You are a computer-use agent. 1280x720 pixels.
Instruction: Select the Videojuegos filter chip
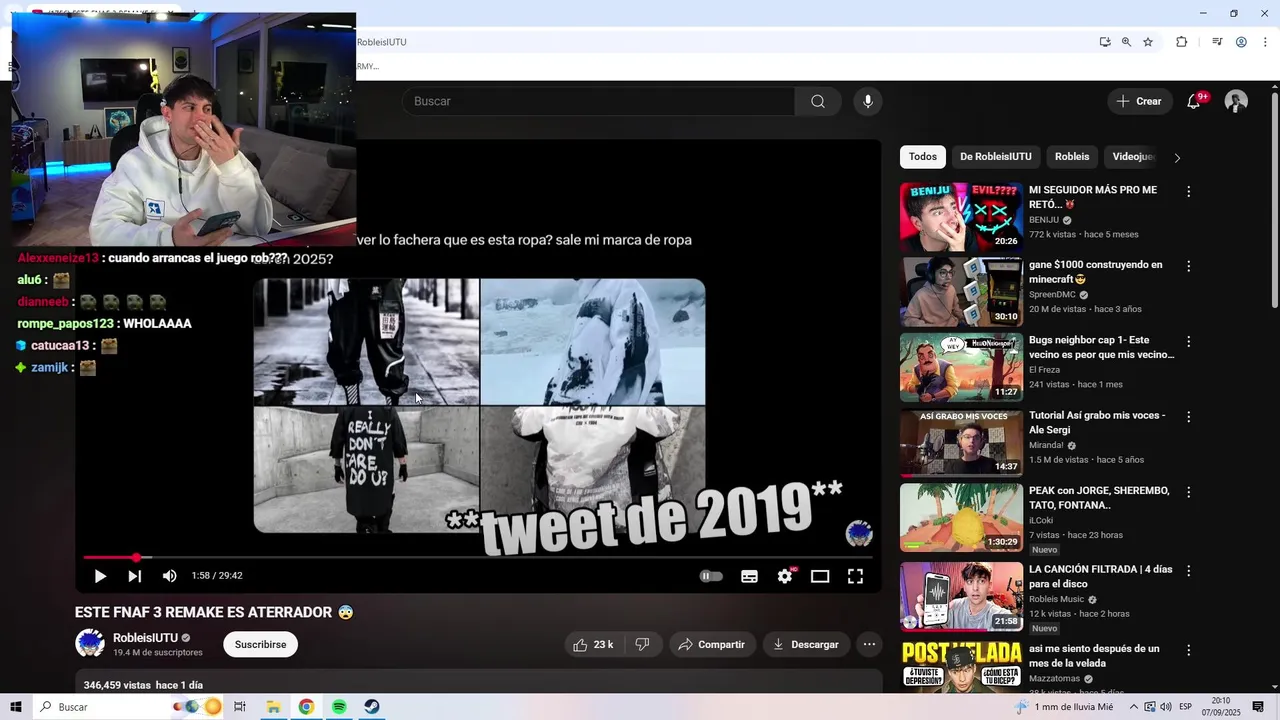pyautogui.click(x=1134, y=157)
